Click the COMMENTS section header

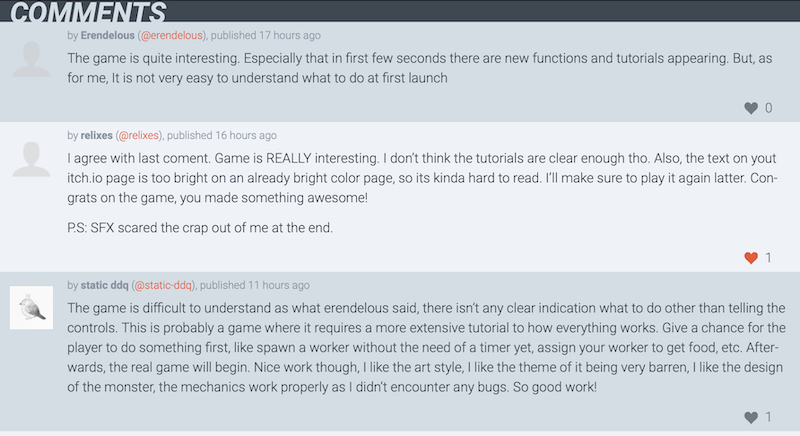click(x=88, y=11)
